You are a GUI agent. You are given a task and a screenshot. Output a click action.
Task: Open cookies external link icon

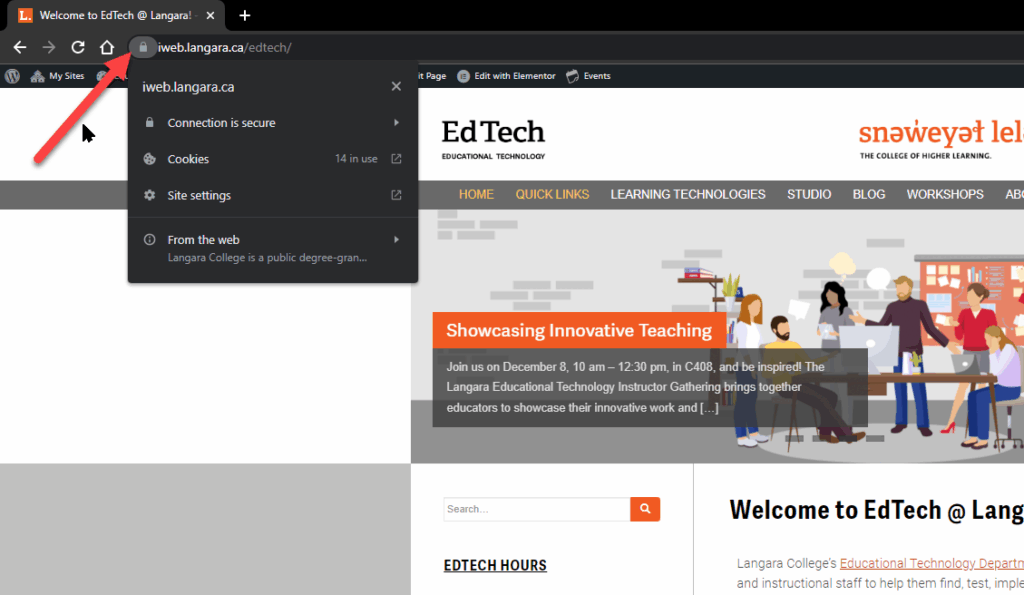(x=396, y=159)
